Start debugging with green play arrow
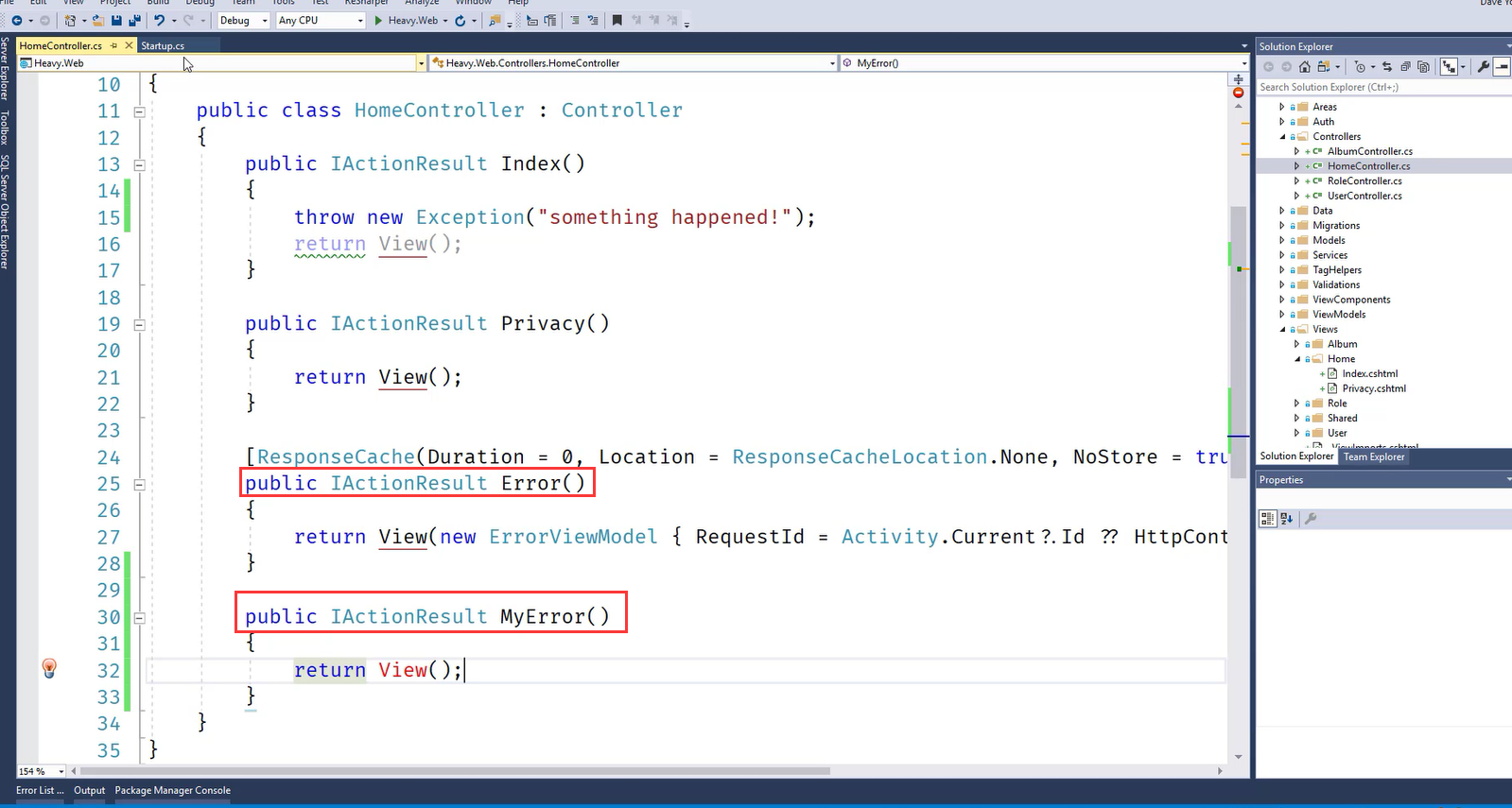The image size is (1512, 808). (x=378, y=20)
